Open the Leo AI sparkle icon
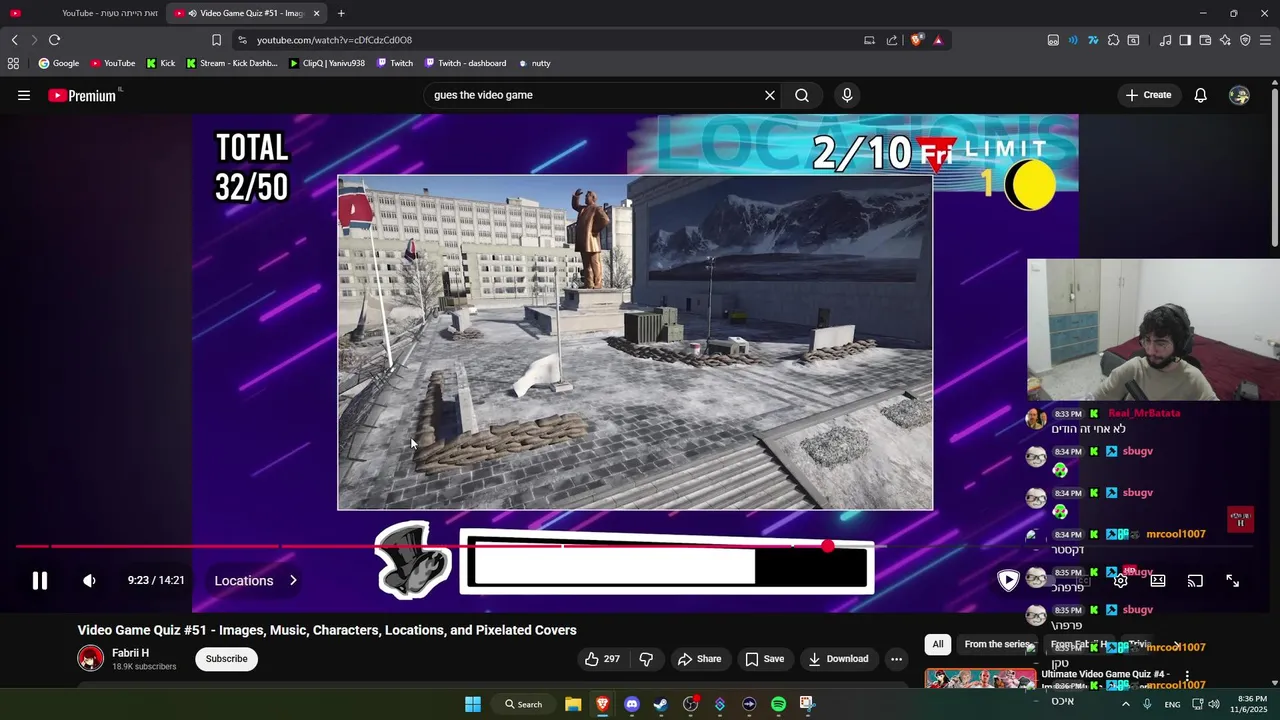1280x720 pixels. click(x=1225, y=40)
